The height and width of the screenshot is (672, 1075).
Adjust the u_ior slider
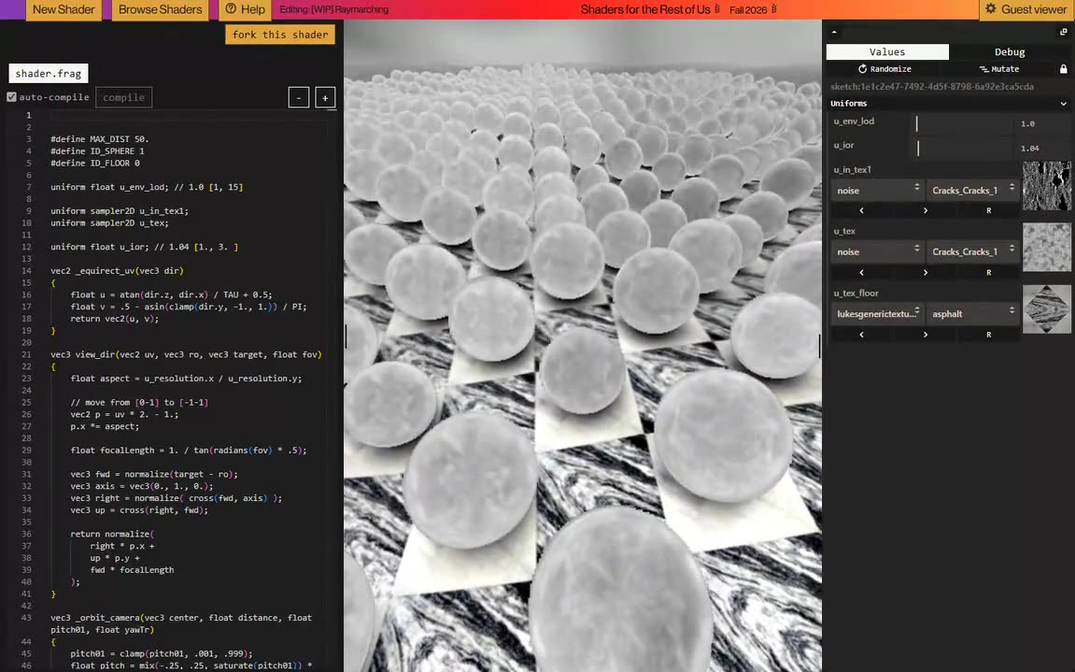(x=963, y=147)
